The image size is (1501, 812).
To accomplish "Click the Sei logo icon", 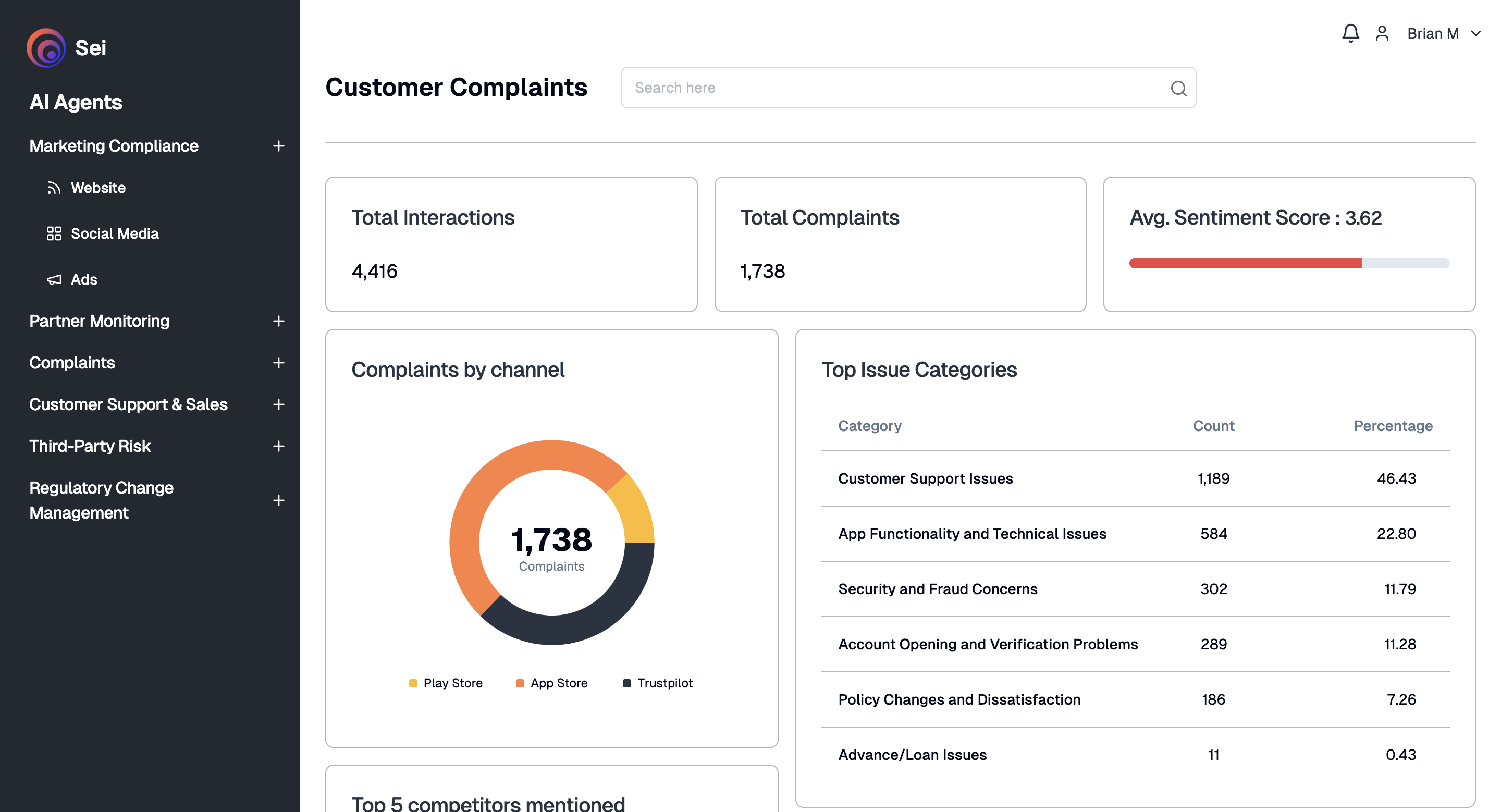I will pyautogui.click(x=46, y=48).
